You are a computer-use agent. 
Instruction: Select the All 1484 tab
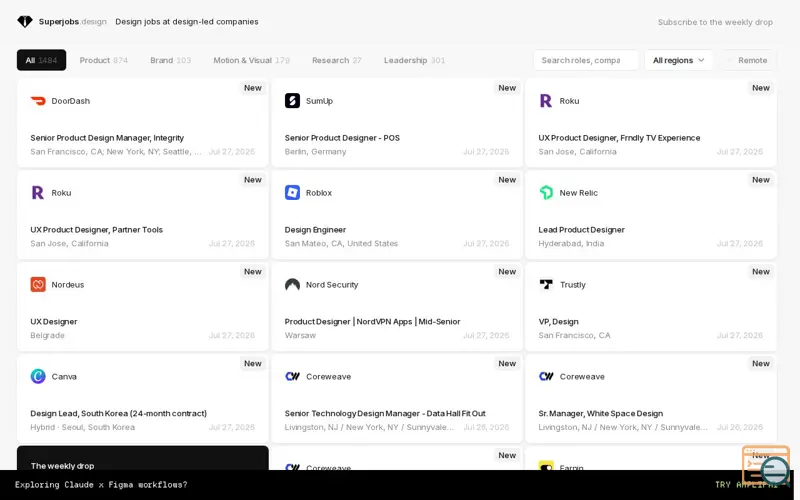(41, 60)
